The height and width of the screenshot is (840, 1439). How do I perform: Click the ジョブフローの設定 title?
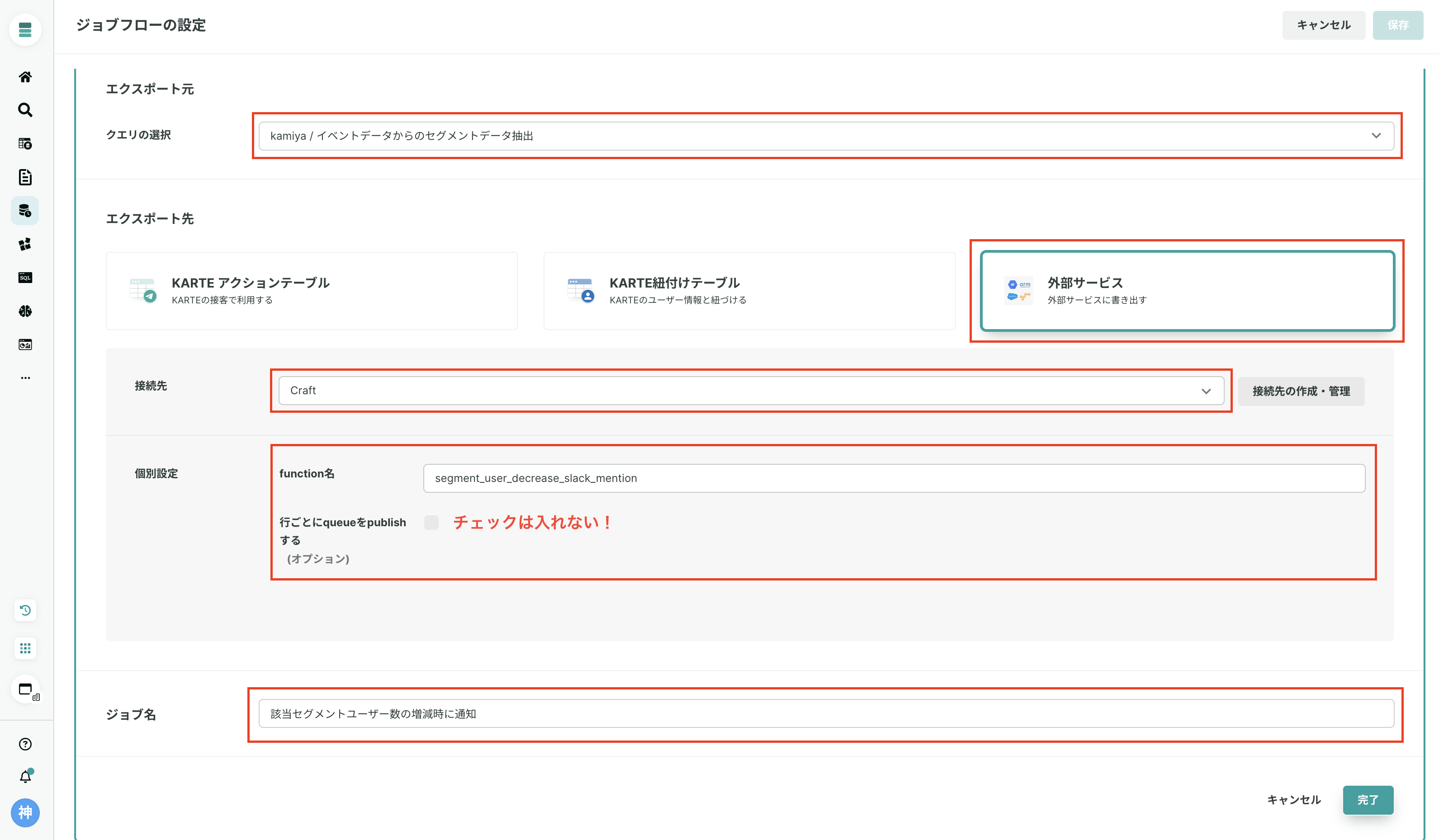point(141,25)
